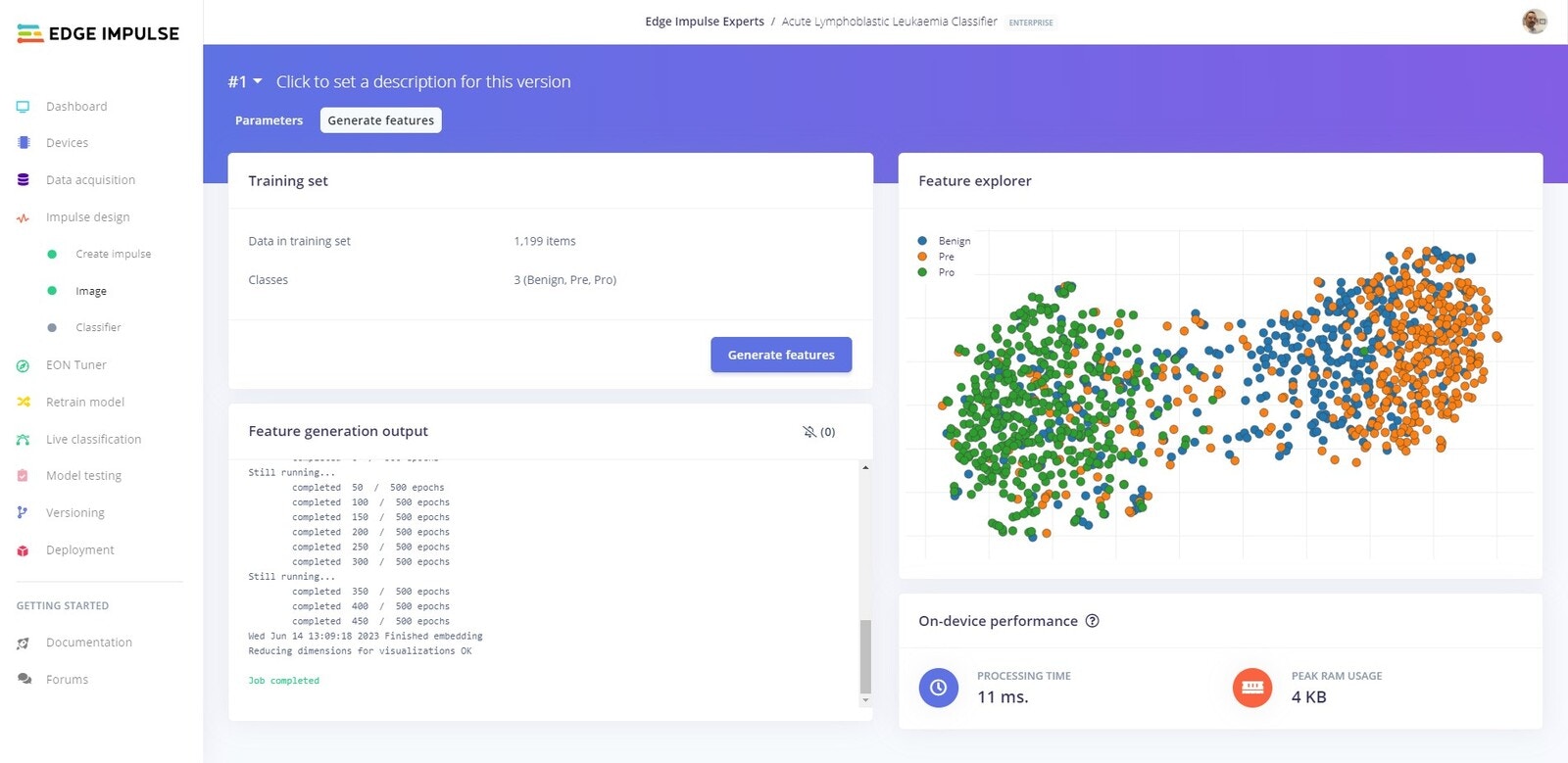Click the blue Generate features button
This screenshot has width=1568, height=763.
tap(781, 355)
